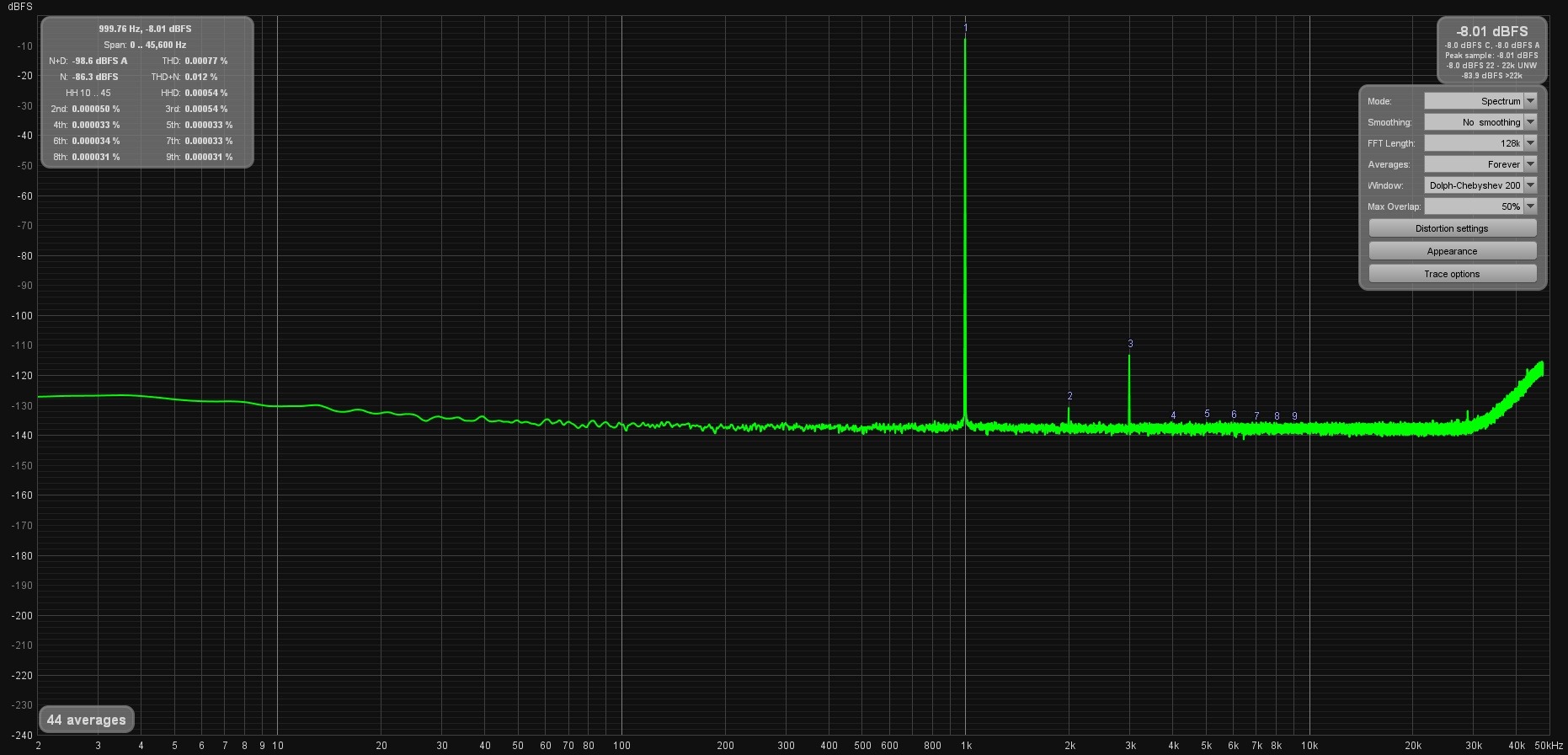Open the Smoothing dropdown showing No smoothing
This screenshot has height=755, width=1568.
[x=1480, y=122]
